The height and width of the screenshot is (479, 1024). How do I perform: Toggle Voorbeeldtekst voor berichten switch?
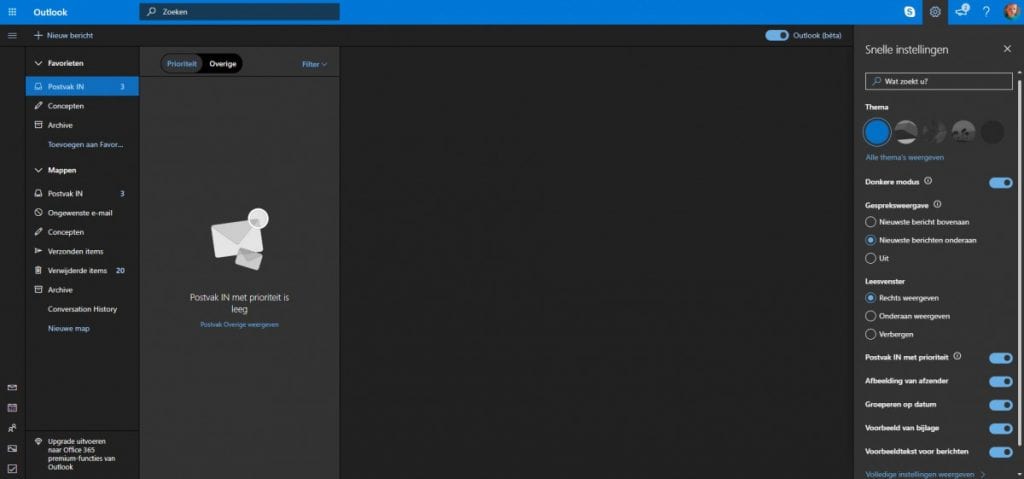1000,452
